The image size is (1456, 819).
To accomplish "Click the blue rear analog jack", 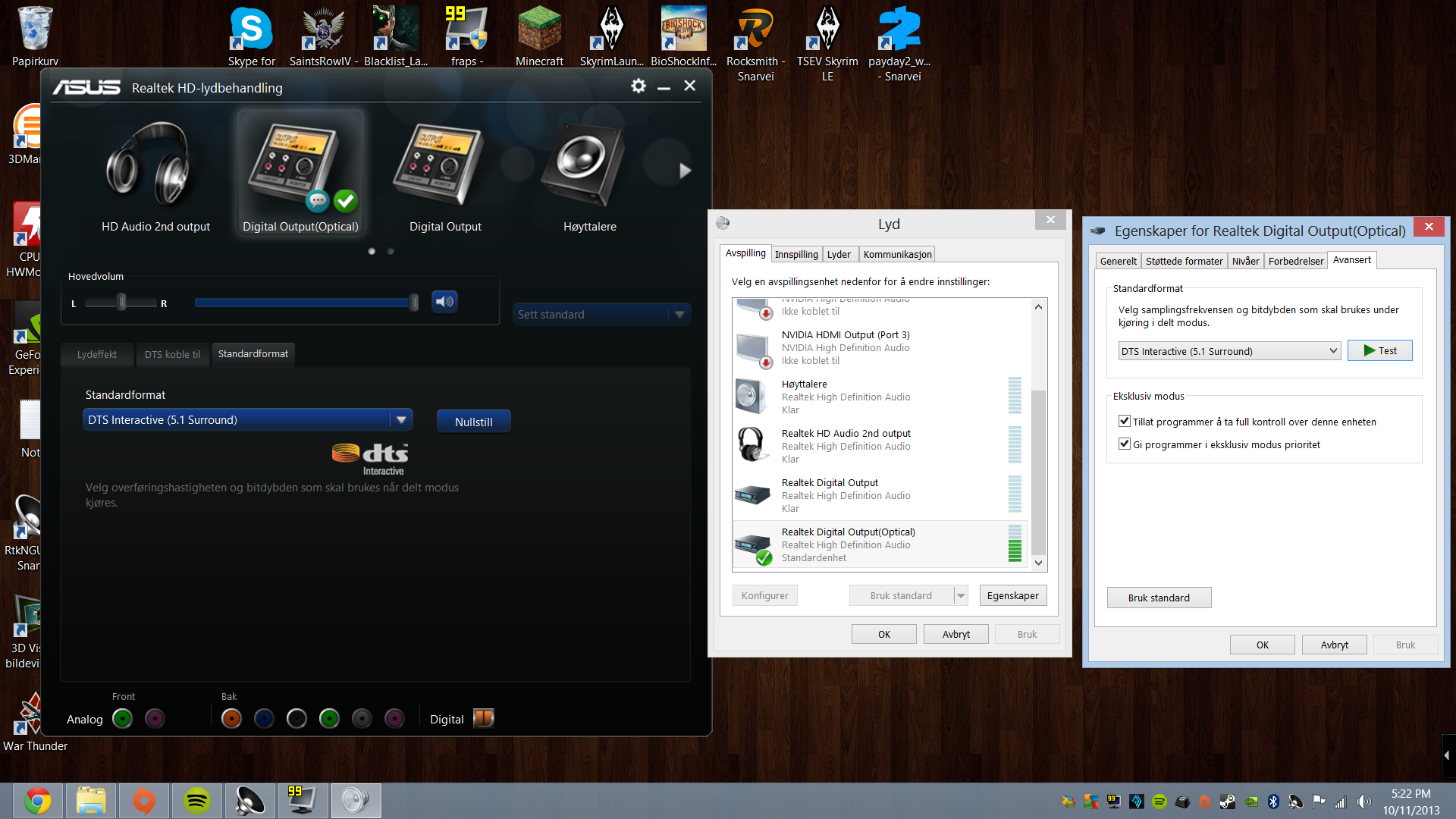I will [264, 718].
